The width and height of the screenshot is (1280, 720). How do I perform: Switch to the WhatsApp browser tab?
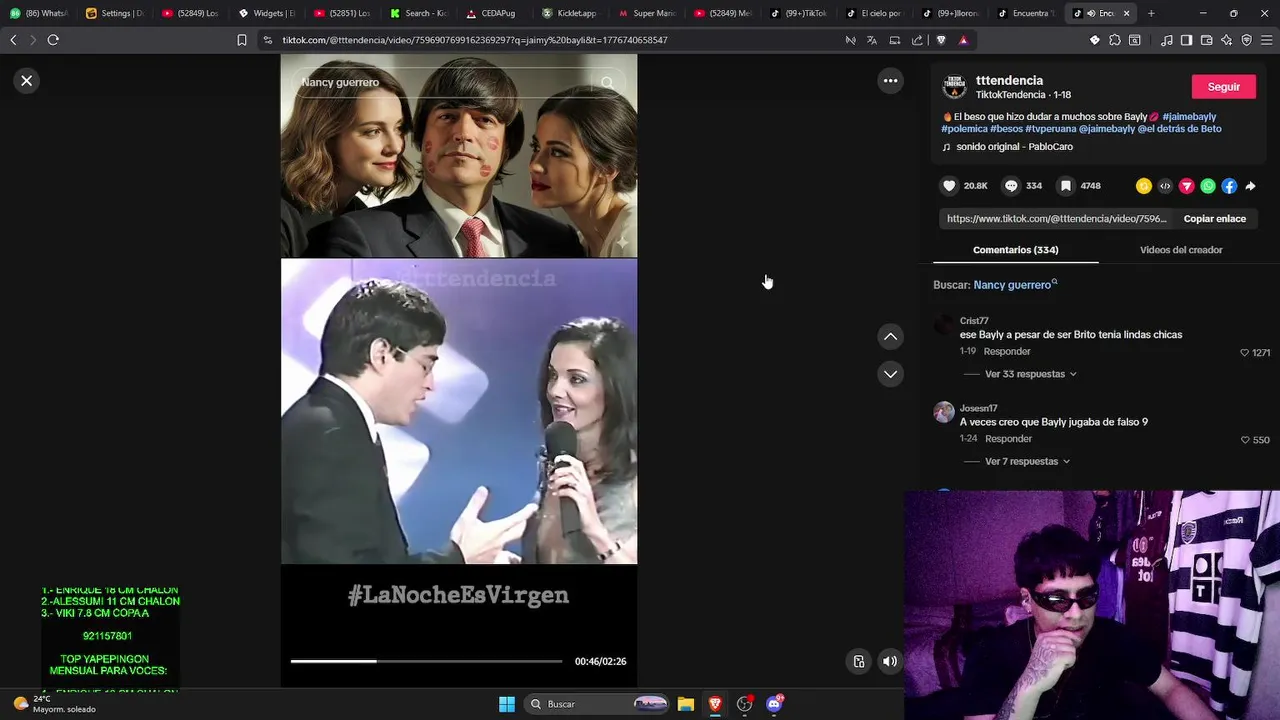(x=38, y=13)
